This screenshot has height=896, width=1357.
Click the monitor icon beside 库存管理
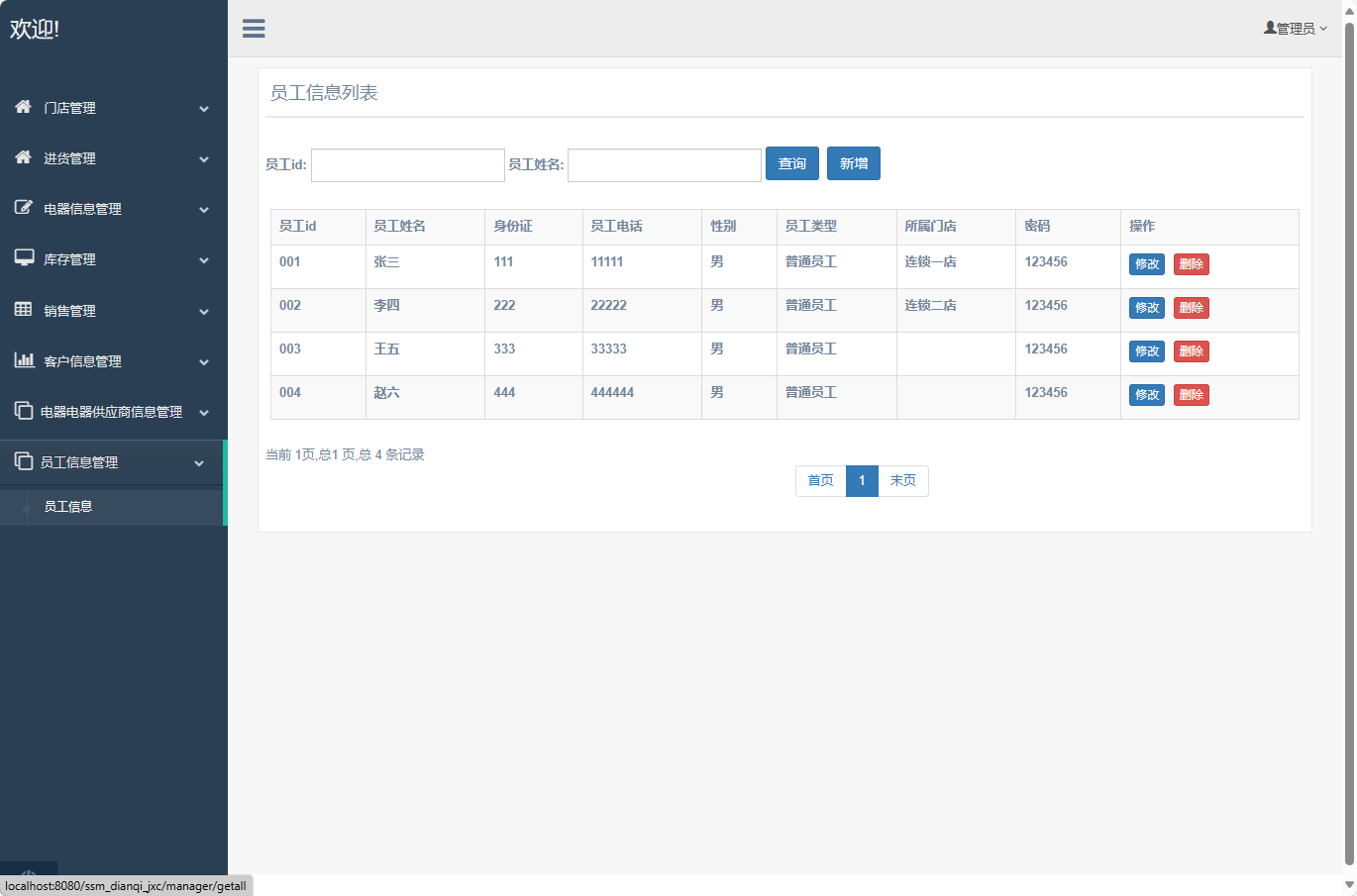click(x=24, y=258)
